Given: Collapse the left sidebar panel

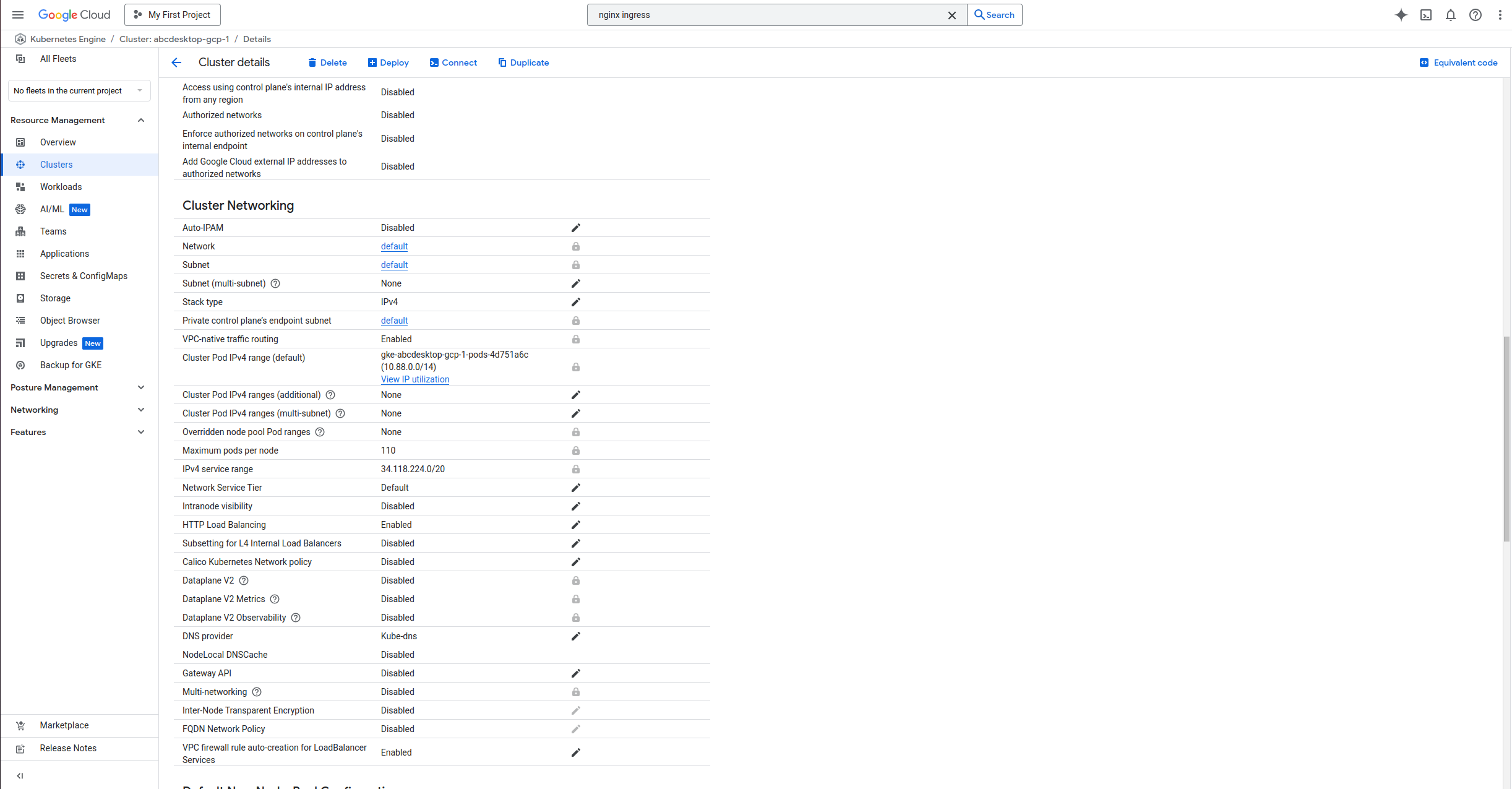Looking at the screenshot, I should (20, 775).
